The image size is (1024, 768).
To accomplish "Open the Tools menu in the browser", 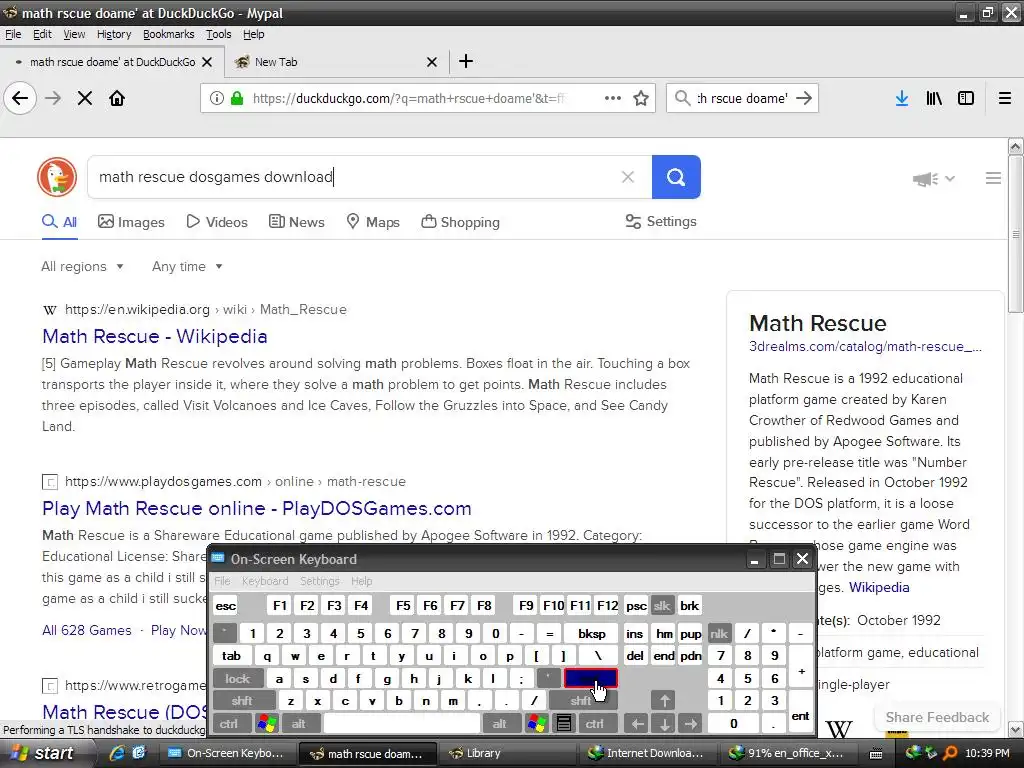I will click(218, 34).
